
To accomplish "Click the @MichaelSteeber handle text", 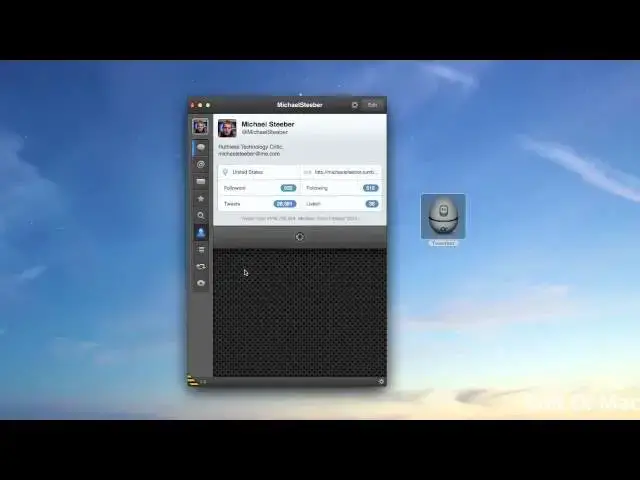I will 264,132.
